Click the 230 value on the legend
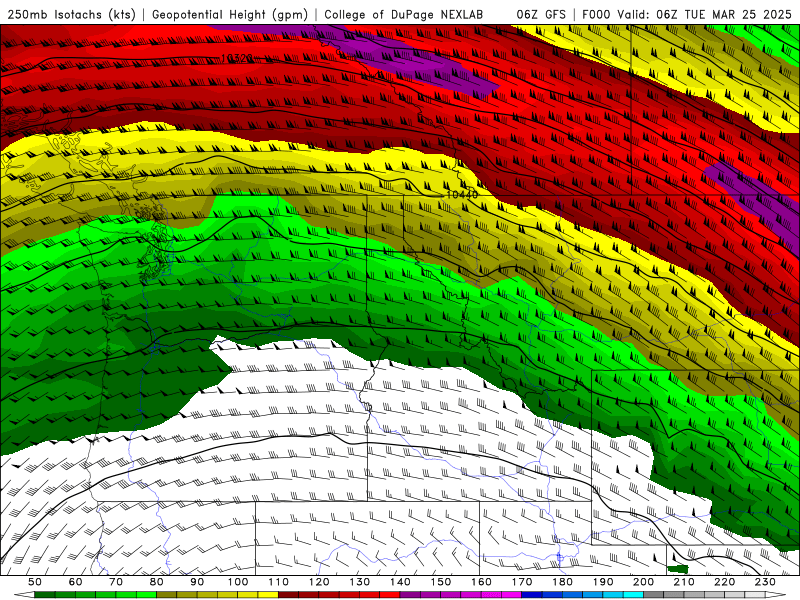Screen dimensions: 800x600 coord(765,582)
